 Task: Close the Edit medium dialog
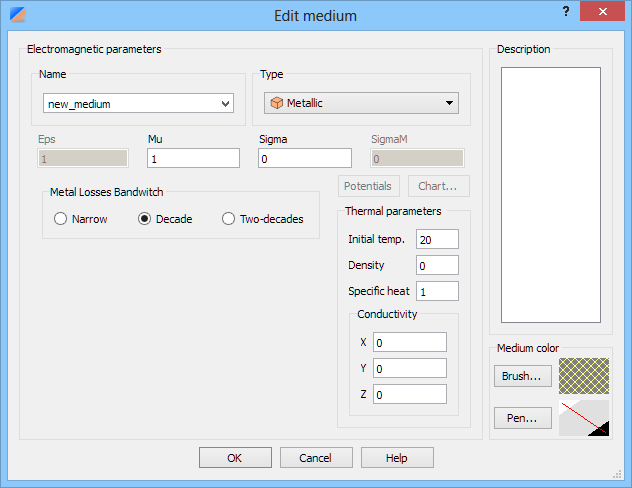pos(602,11)
